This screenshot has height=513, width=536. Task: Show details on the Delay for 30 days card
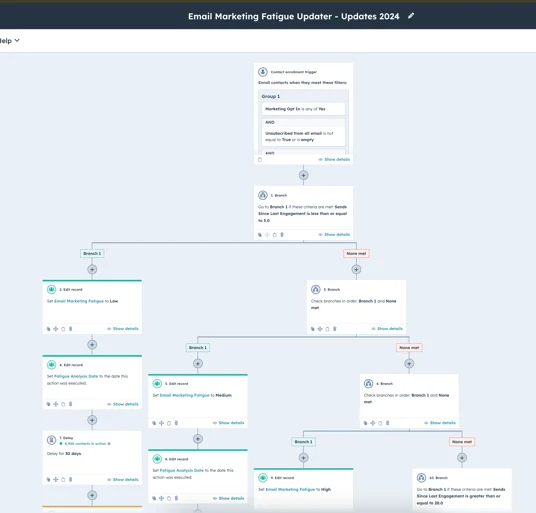point(123,480)
